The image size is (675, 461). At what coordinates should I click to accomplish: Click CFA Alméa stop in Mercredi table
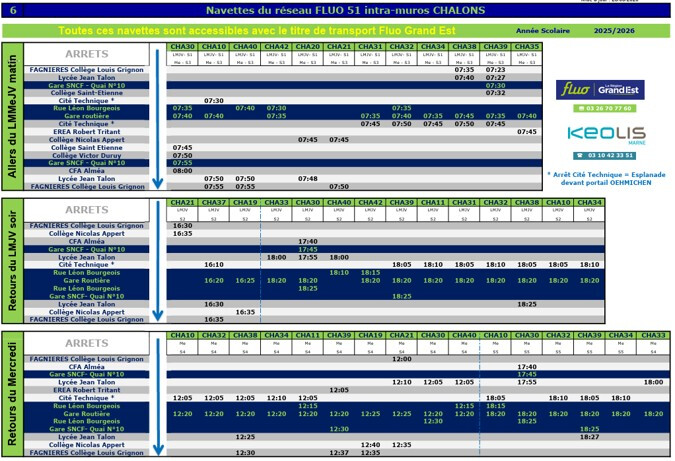click(x=87, y=367)
